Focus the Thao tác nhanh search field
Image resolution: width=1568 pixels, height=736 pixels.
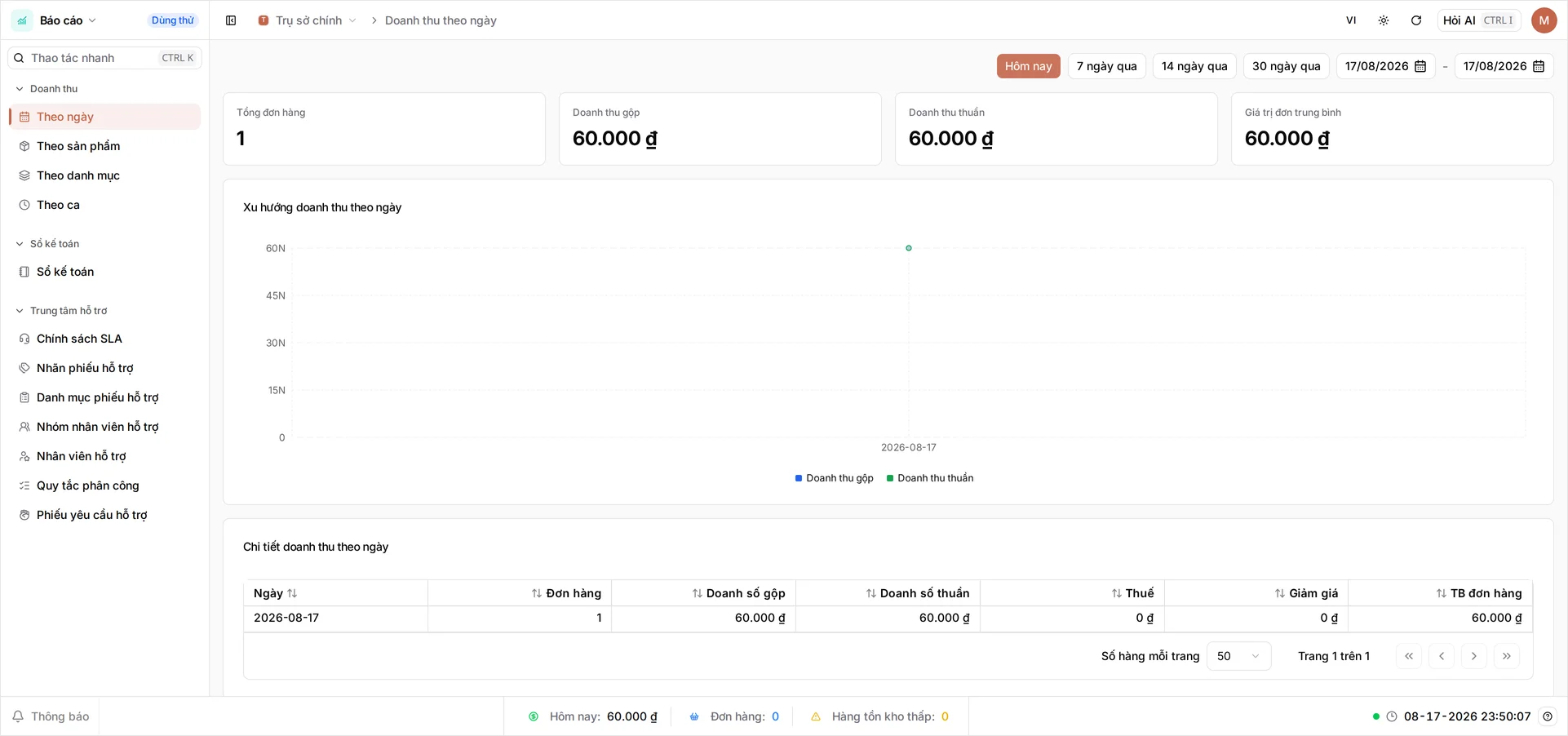click(x=104, y=58)
